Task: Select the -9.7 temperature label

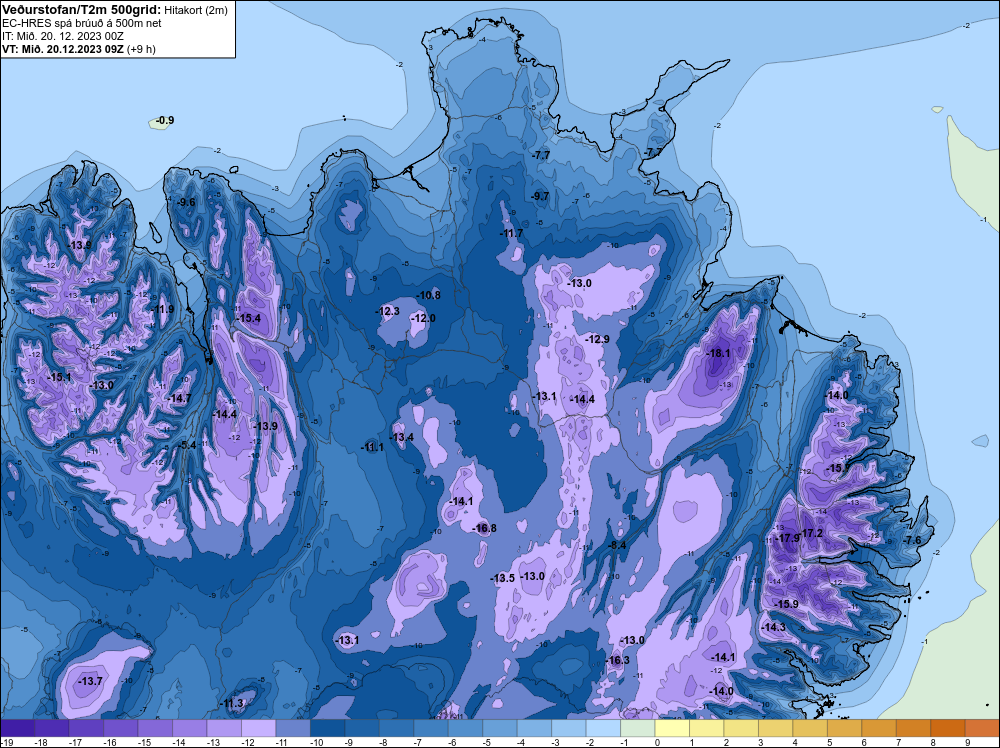Action: (540, 196)
